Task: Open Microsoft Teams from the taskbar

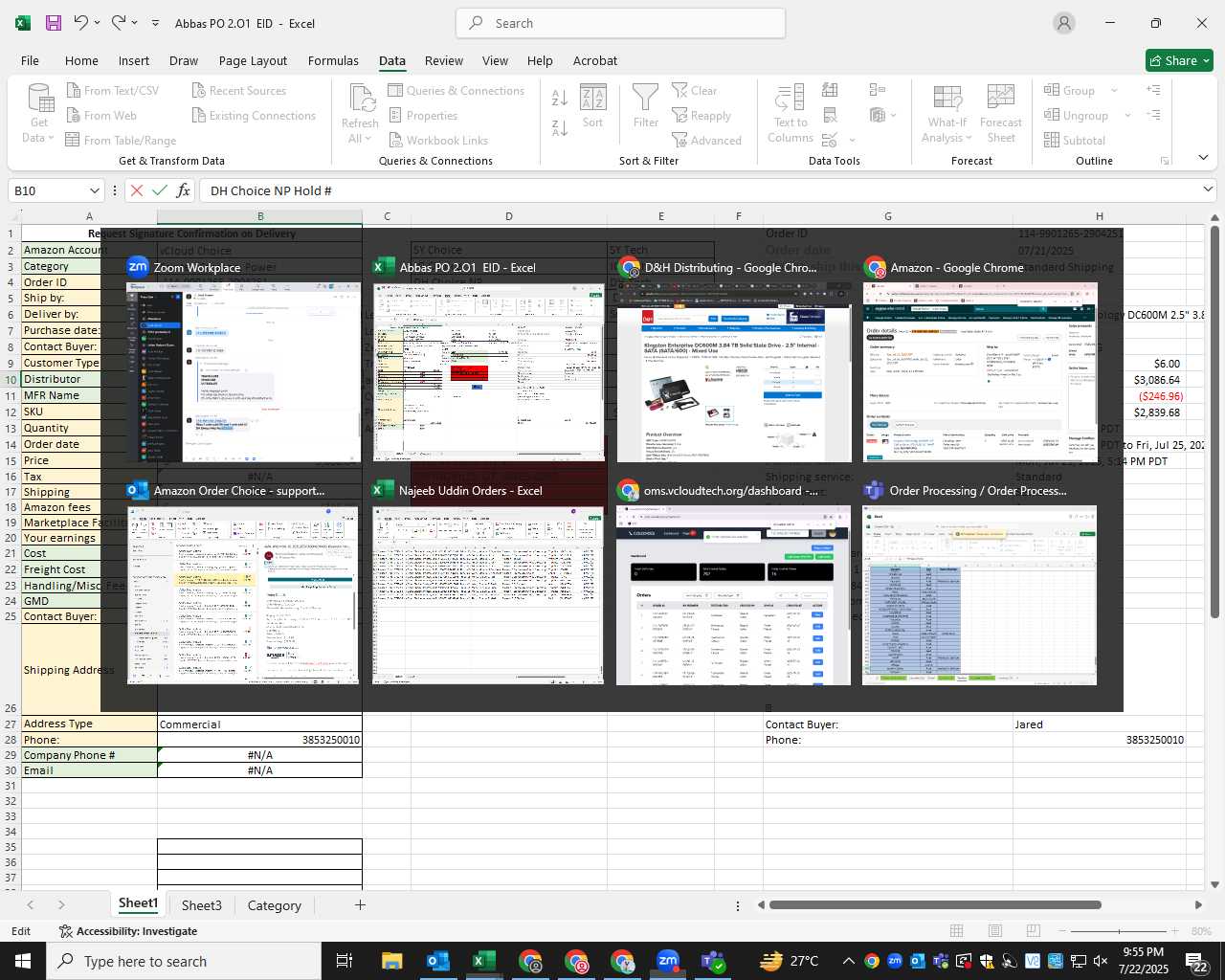Action: 713,961
